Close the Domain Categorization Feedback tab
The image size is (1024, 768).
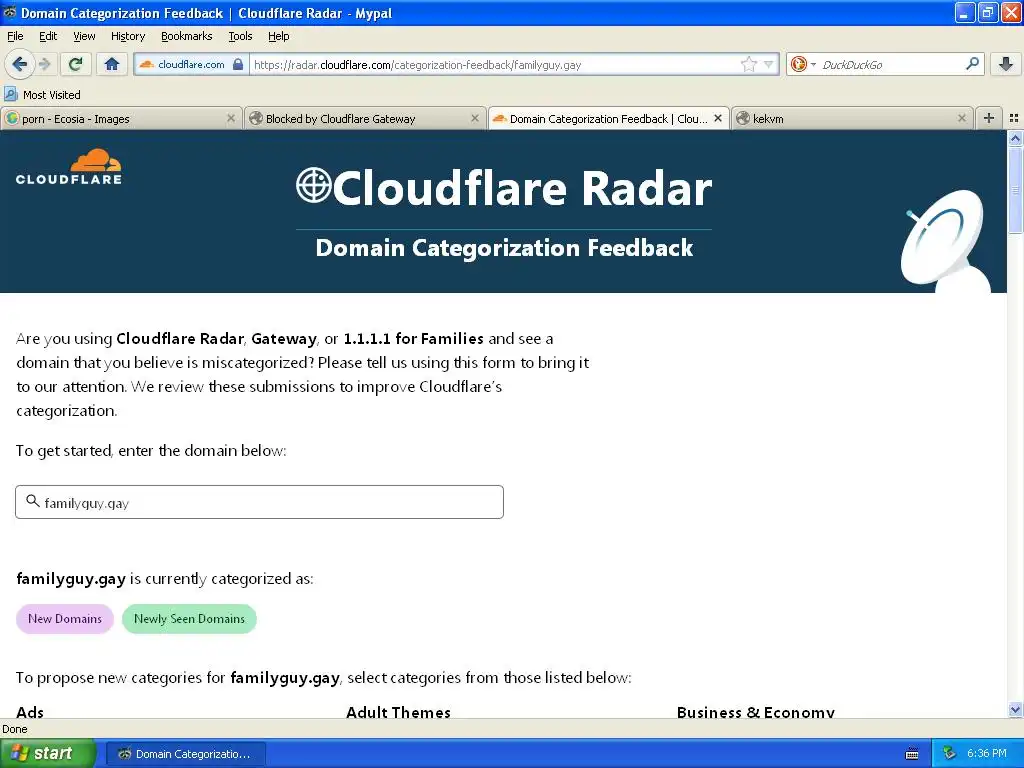(x=718, y=118)
